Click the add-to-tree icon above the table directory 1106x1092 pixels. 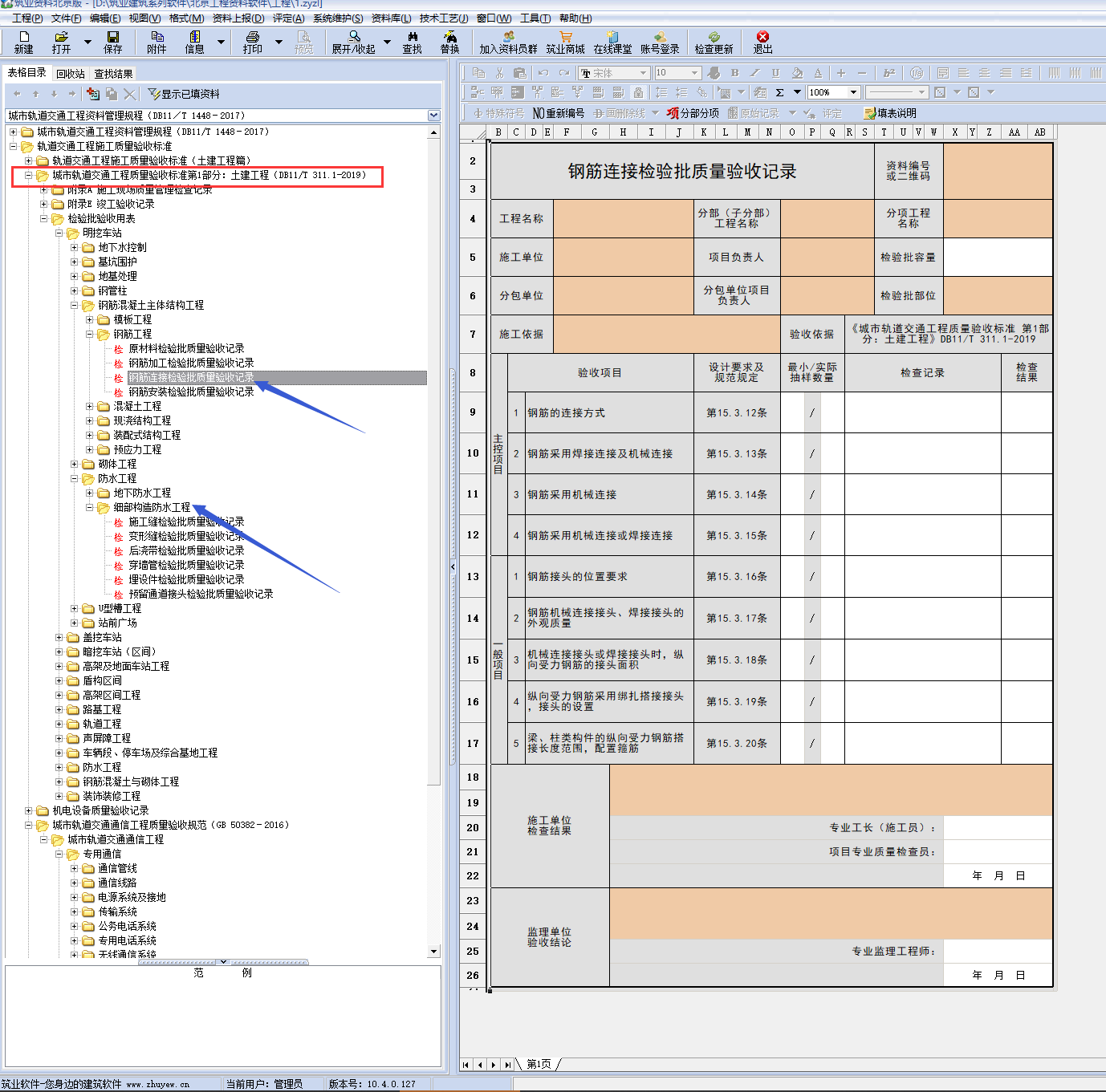point(93,94)
